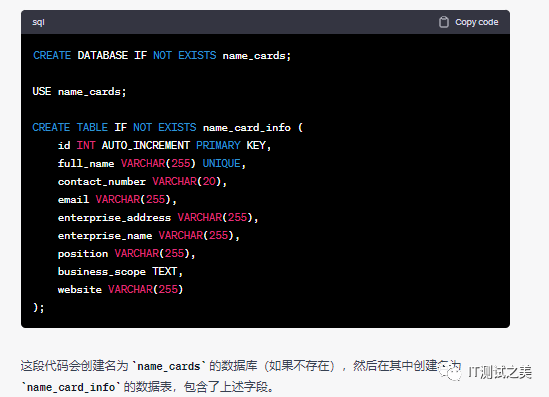Image resolution: width=549 pixels, height=397 pixels.
Task: Click the USE name_cards statement line
Action: coord(79,91)
